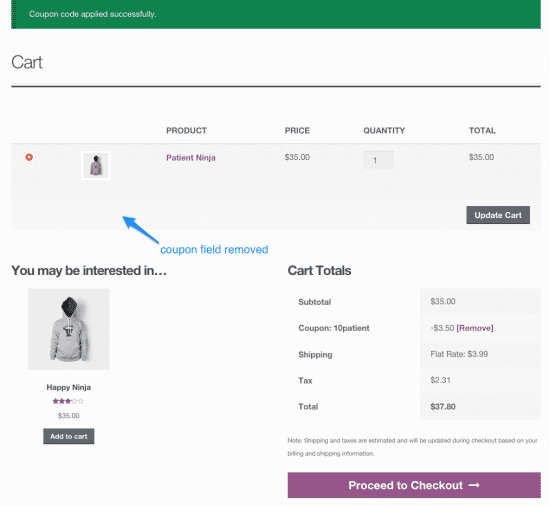550x506 pixels.
Task: Remove the 10patient coupon
Action: click(x=475, y=328)
